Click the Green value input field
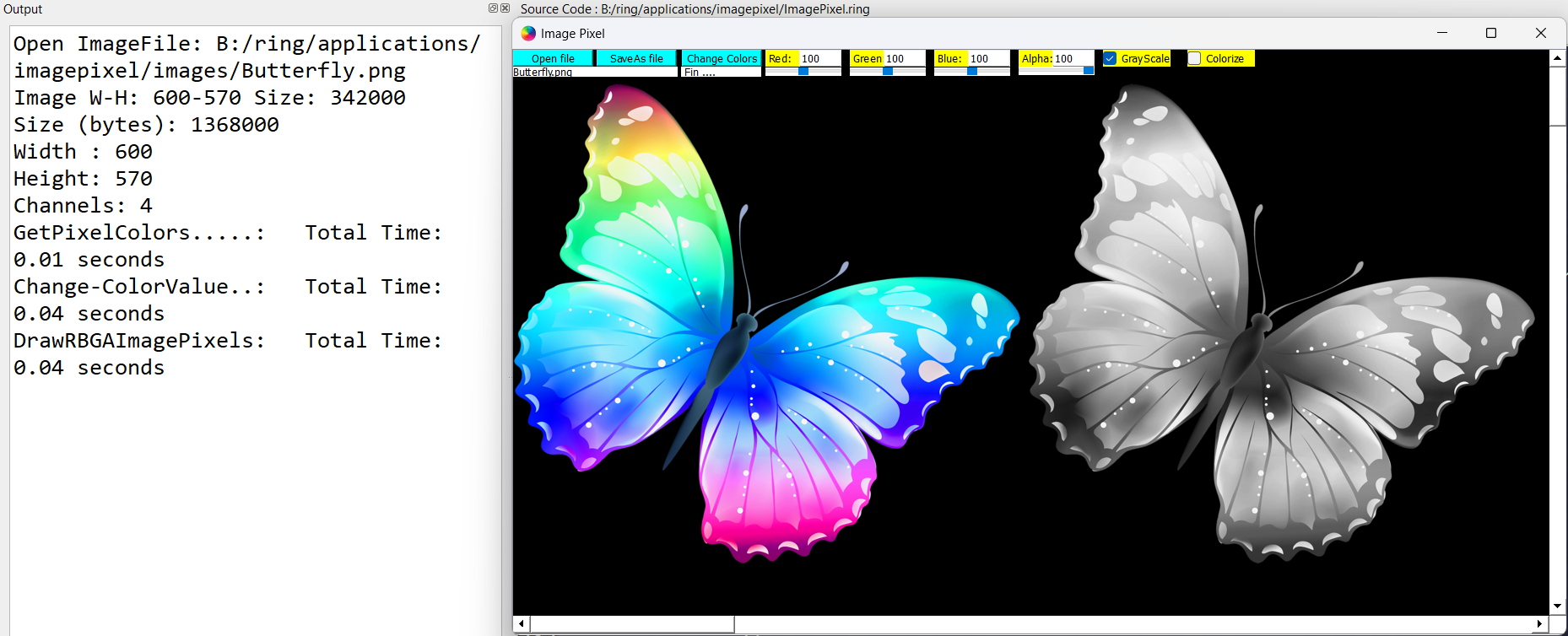1568x636 pixels. coord(904,58)
